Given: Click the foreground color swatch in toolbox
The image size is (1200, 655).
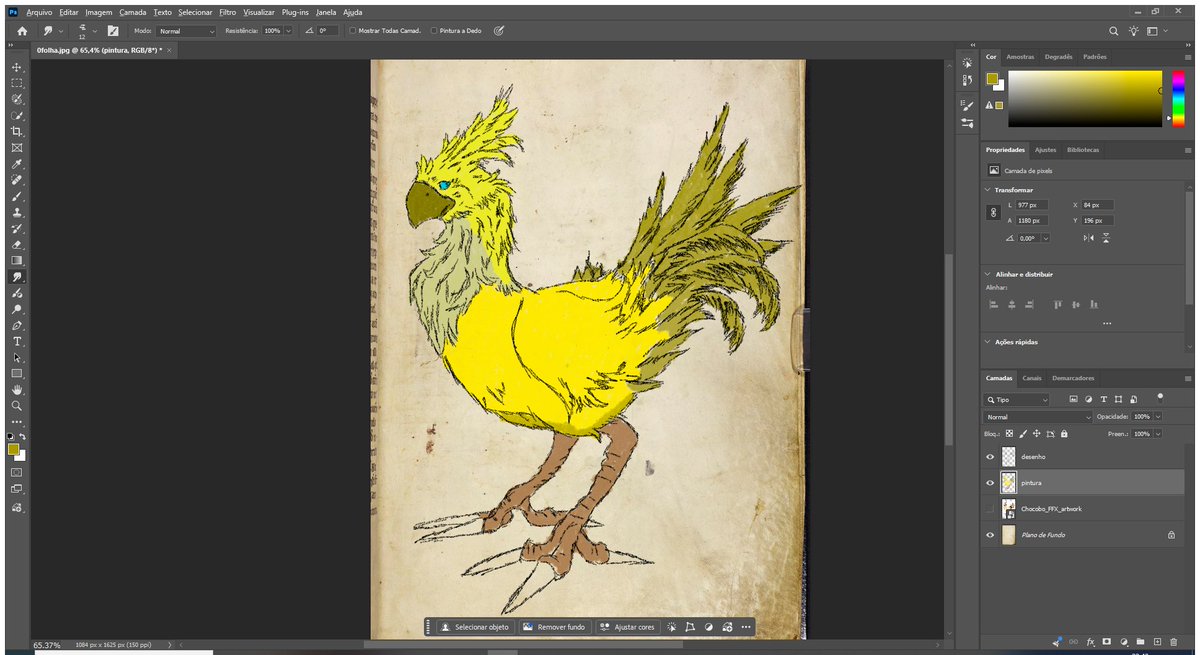Looking at the screenshot, I should pos(14,449).
